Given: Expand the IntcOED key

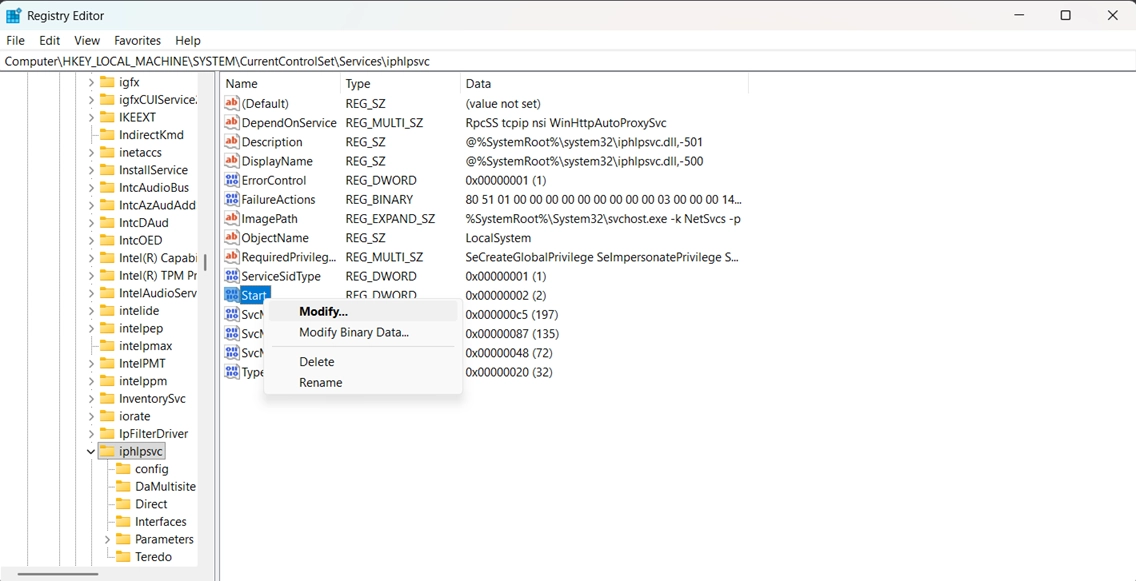Looking at the screenshot, I should pos(91,241).
